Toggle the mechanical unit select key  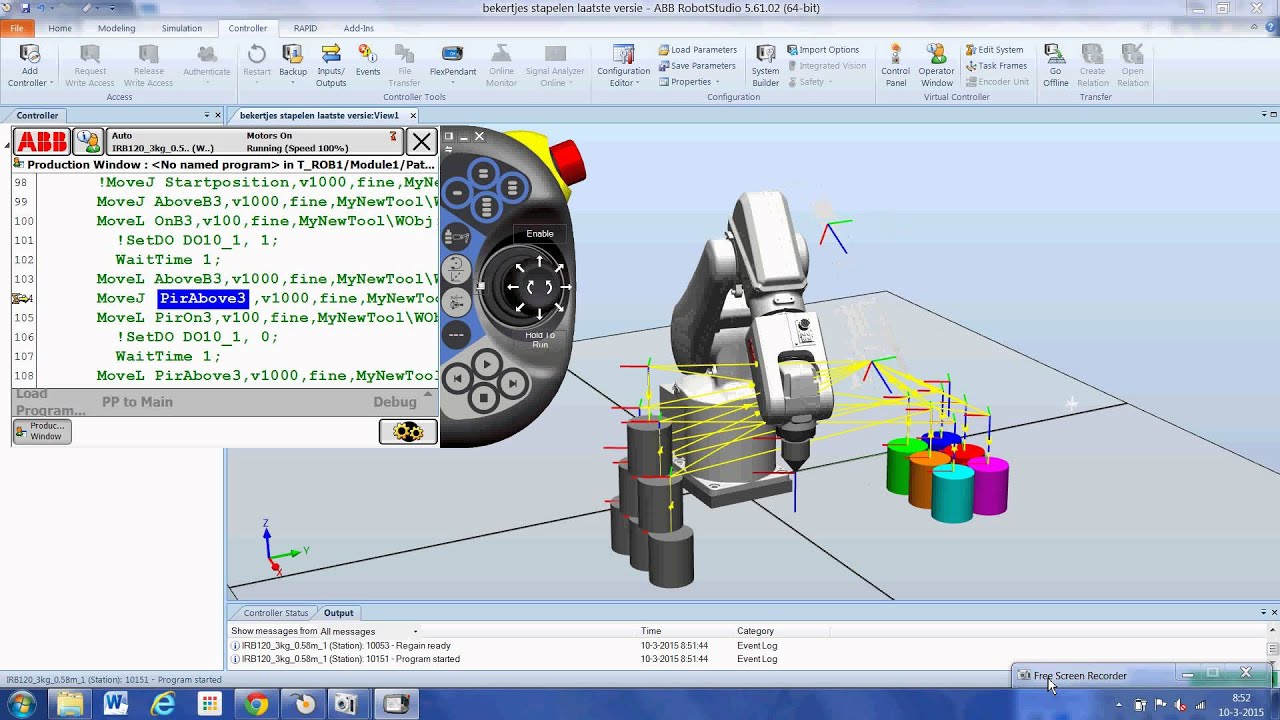pos(456,237)
